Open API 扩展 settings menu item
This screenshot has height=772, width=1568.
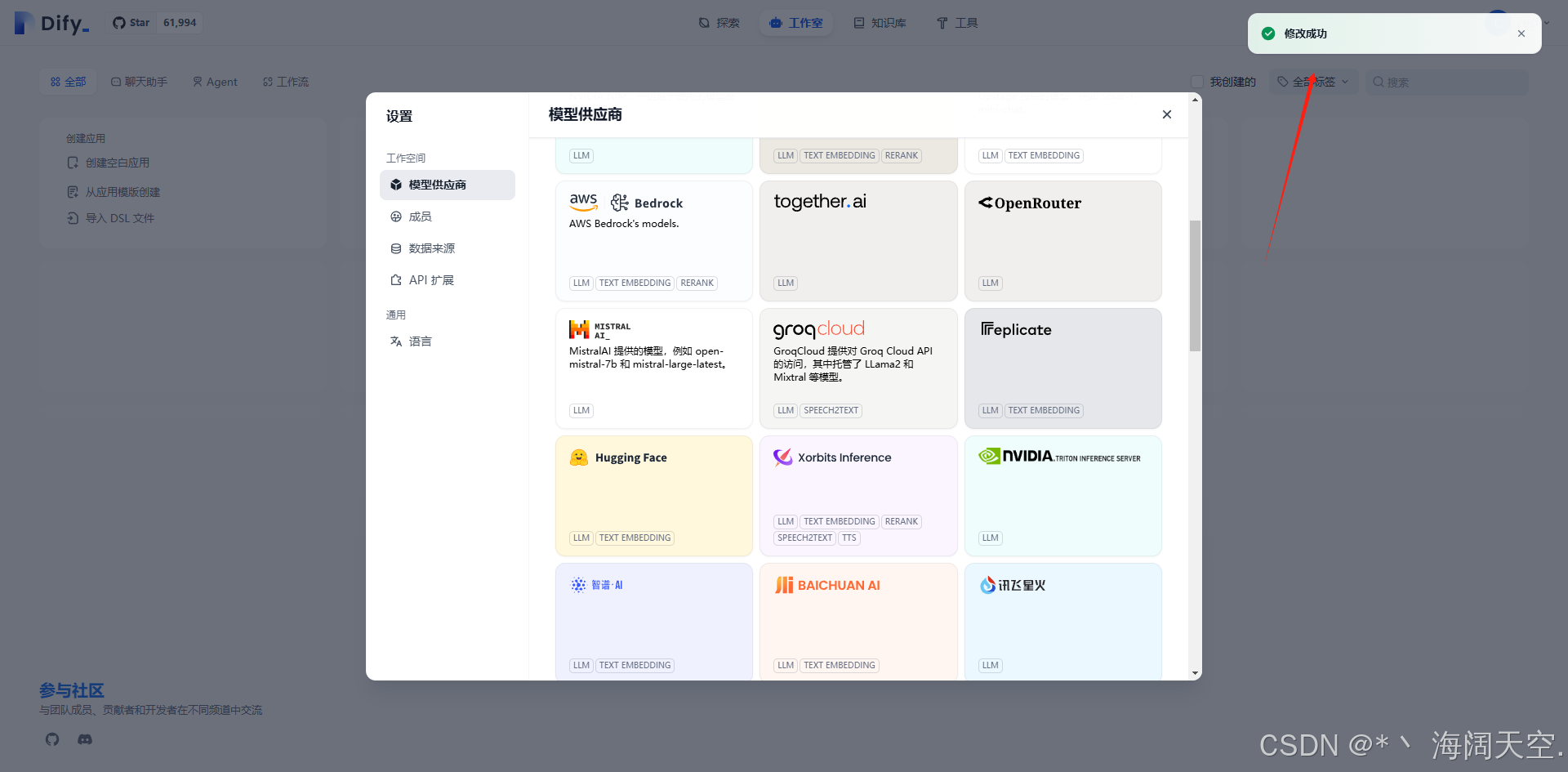[x=448, y=280]
